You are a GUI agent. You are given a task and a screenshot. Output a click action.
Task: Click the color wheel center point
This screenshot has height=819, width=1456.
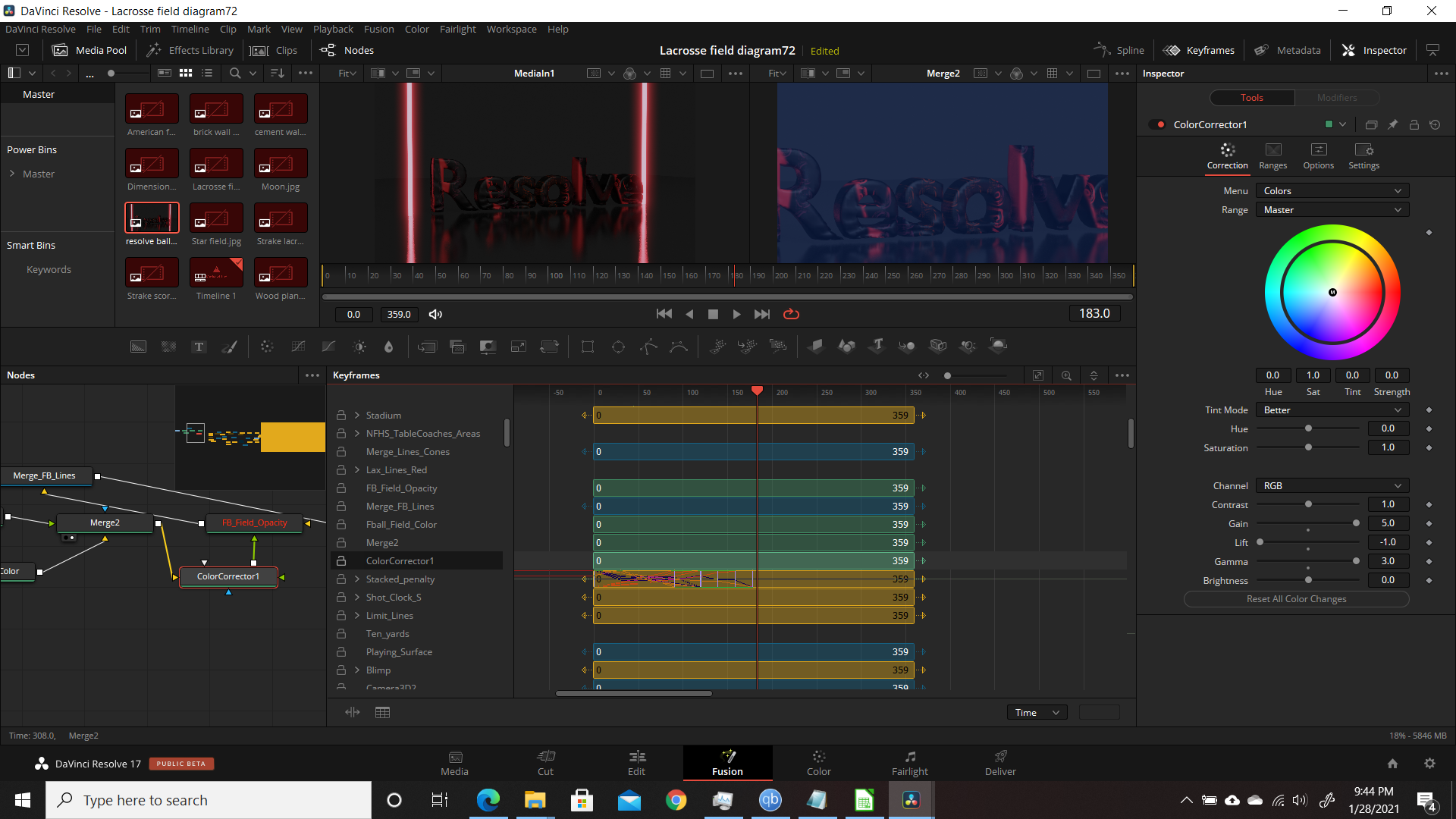pyautogui.click(x=1332, y=293)
